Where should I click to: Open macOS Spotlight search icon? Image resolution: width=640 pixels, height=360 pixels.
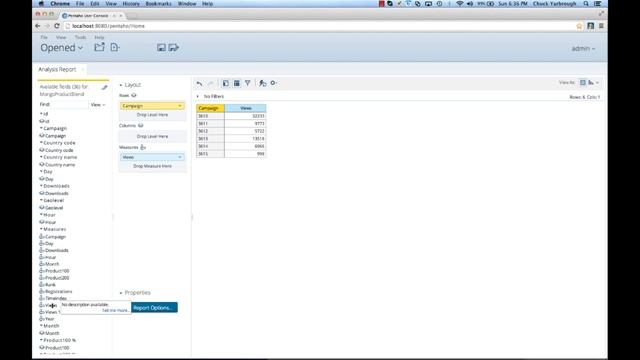[586, 4]
